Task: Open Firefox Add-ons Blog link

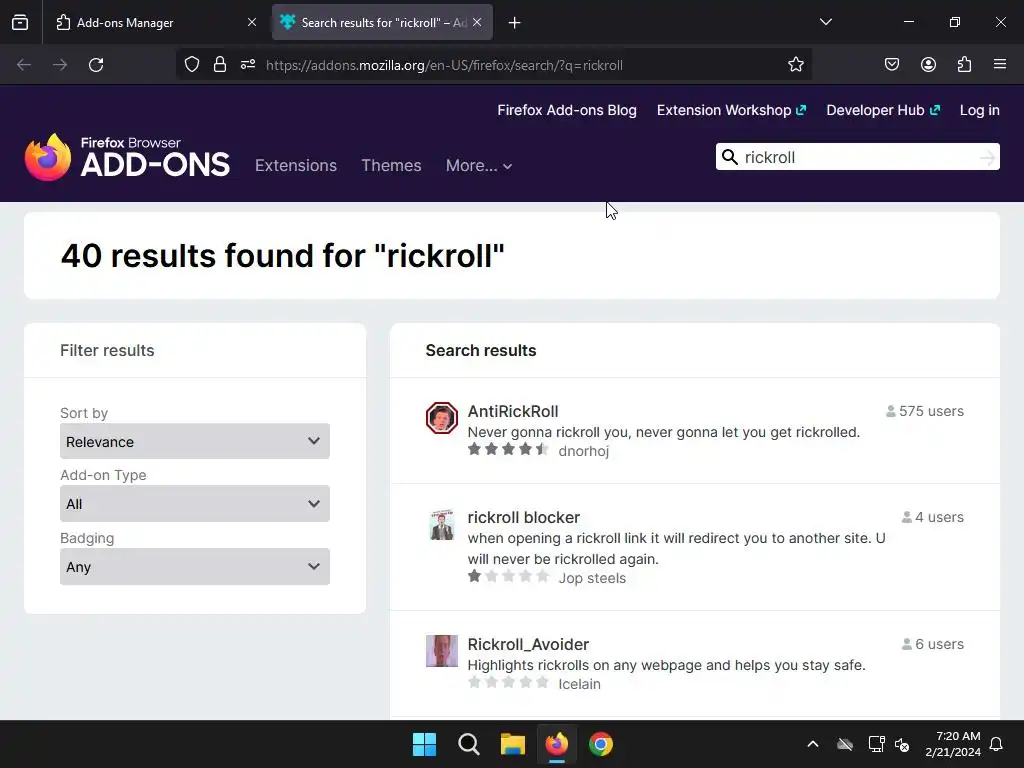Action: [x=567, y=110]
